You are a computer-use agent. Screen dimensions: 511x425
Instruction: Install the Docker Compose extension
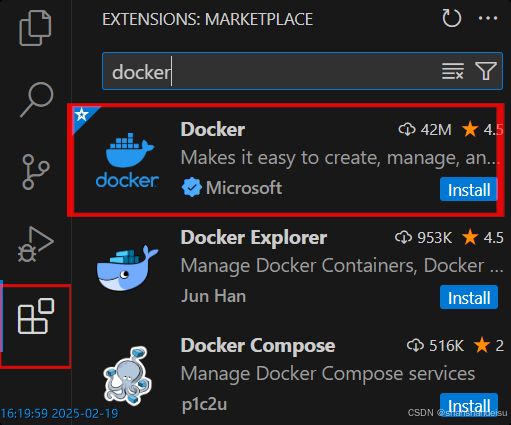click(469, 405)
